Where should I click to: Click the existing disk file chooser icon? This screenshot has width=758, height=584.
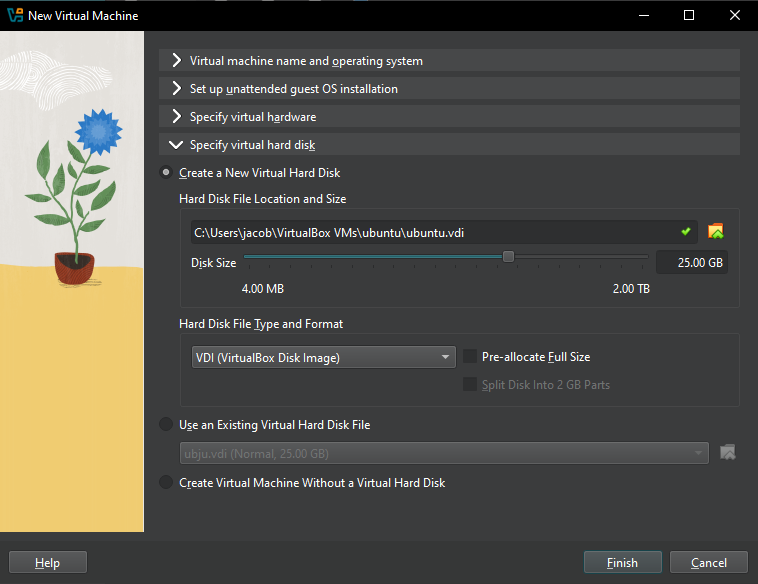(728, 453)
